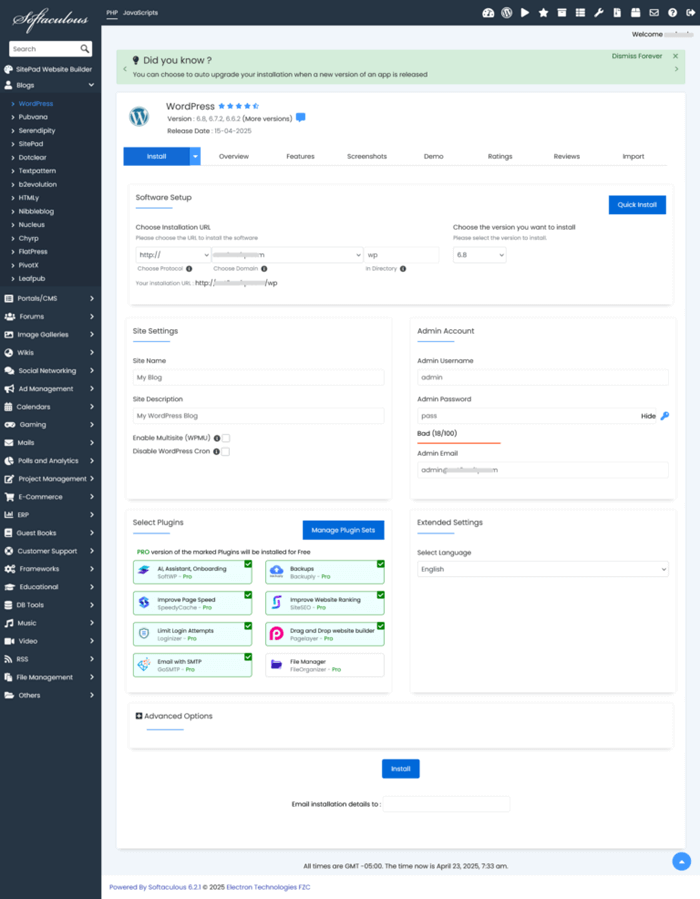Open the task list icon in top bar

(x=580, y=13)
